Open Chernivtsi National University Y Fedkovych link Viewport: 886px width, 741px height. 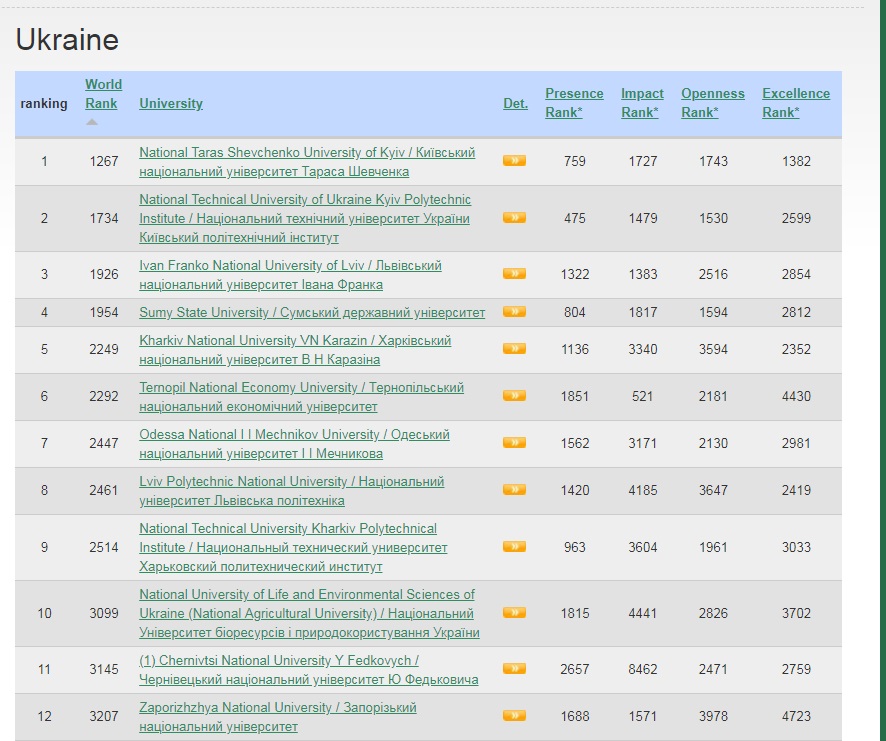(309, 670)
